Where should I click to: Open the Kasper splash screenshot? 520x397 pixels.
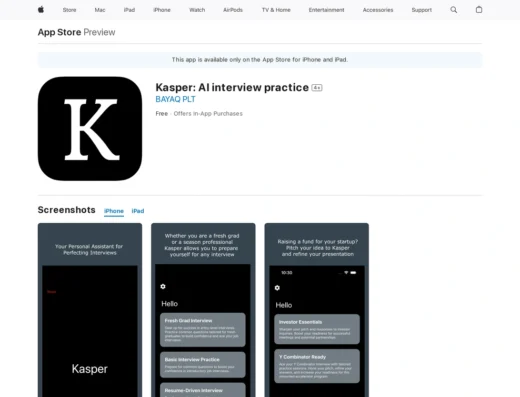click(x=90, y=310)
